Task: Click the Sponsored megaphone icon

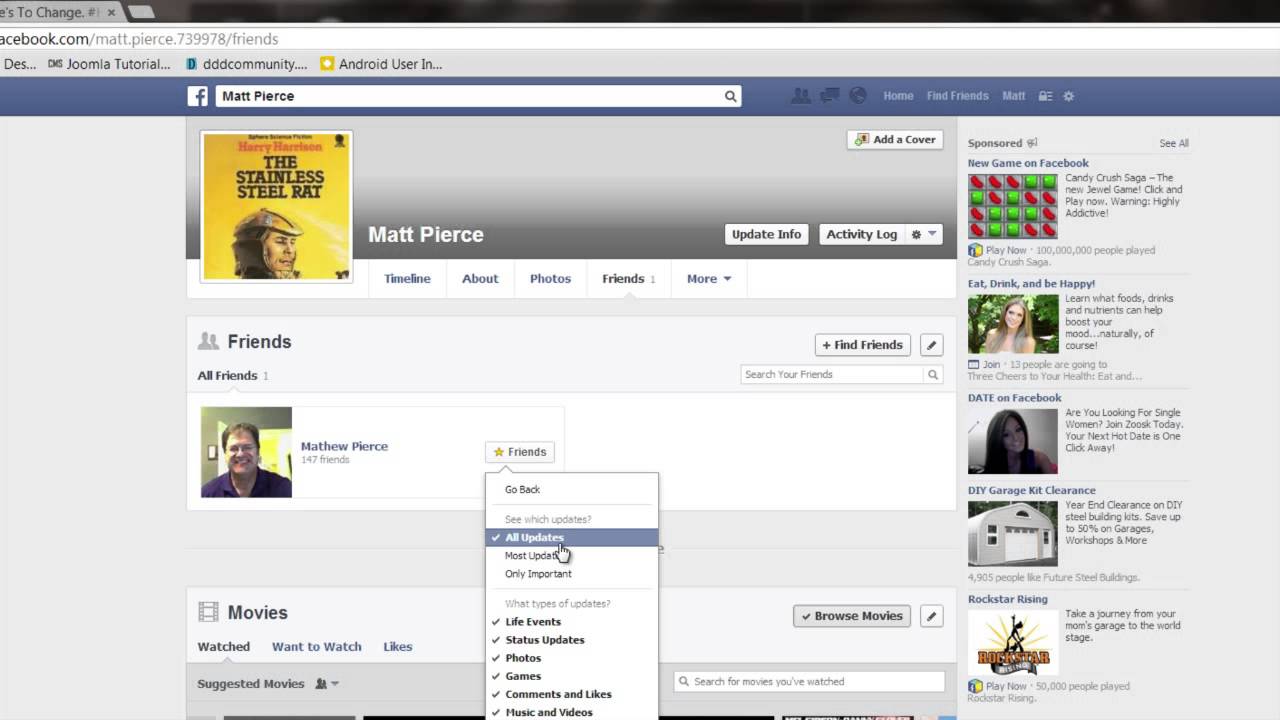Action: click(1032, 143)
